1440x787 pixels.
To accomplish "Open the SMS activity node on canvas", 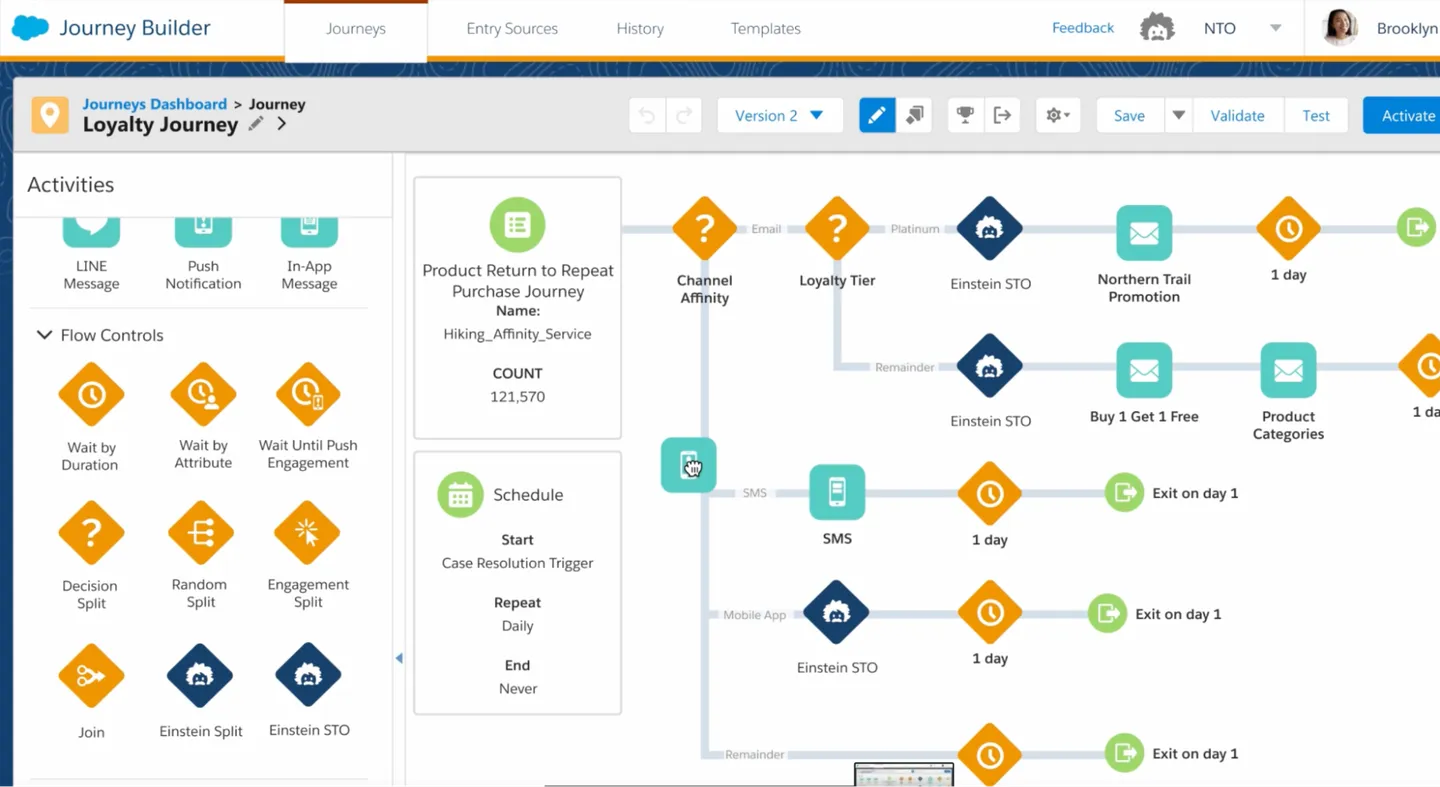I will [x=837, y=492].
